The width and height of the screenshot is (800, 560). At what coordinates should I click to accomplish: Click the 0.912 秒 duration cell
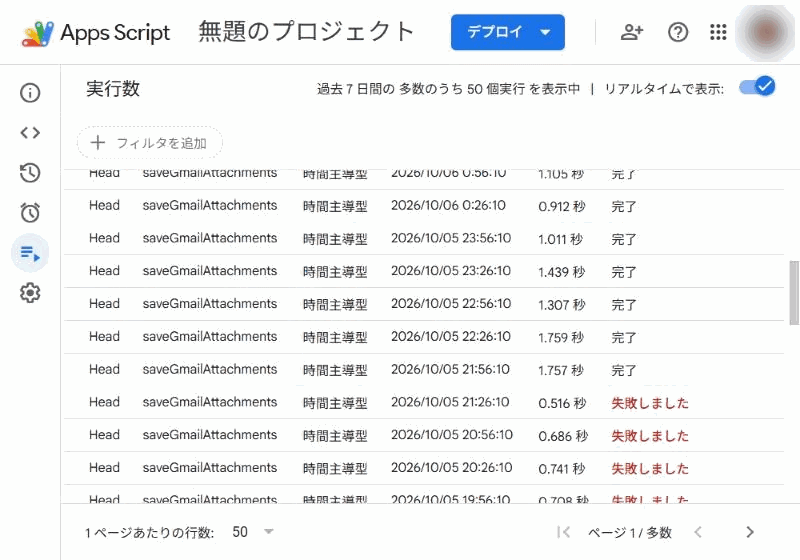[562, 206]
